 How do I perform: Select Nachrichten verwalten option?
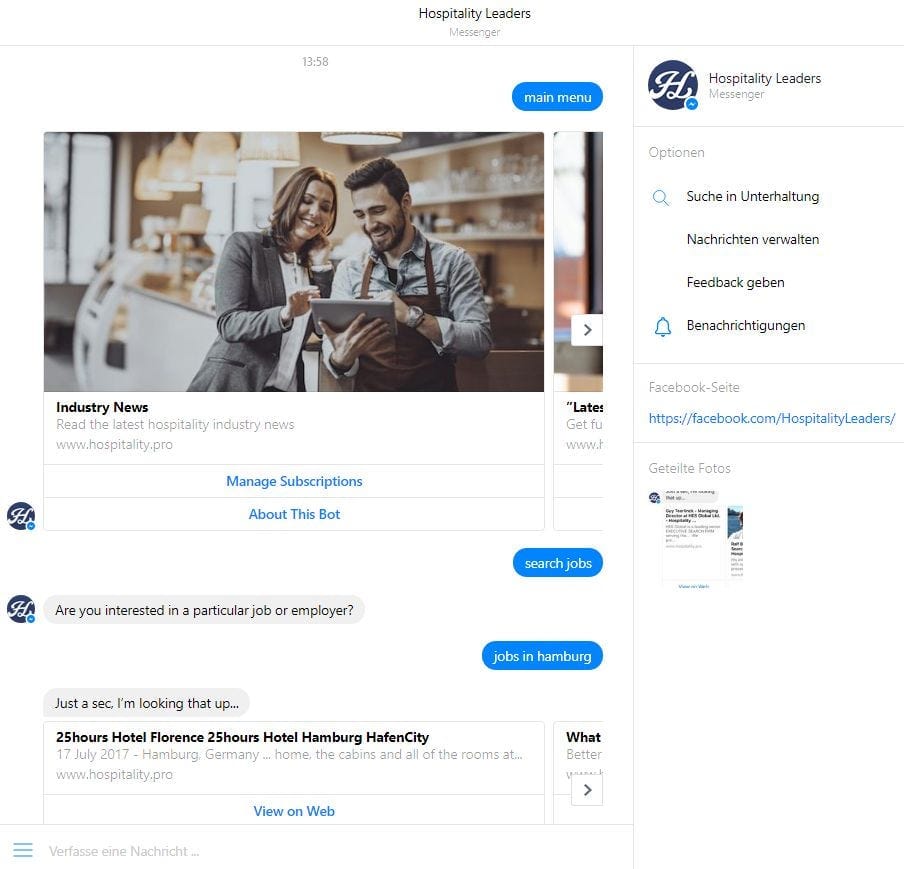tap(752, 239)
